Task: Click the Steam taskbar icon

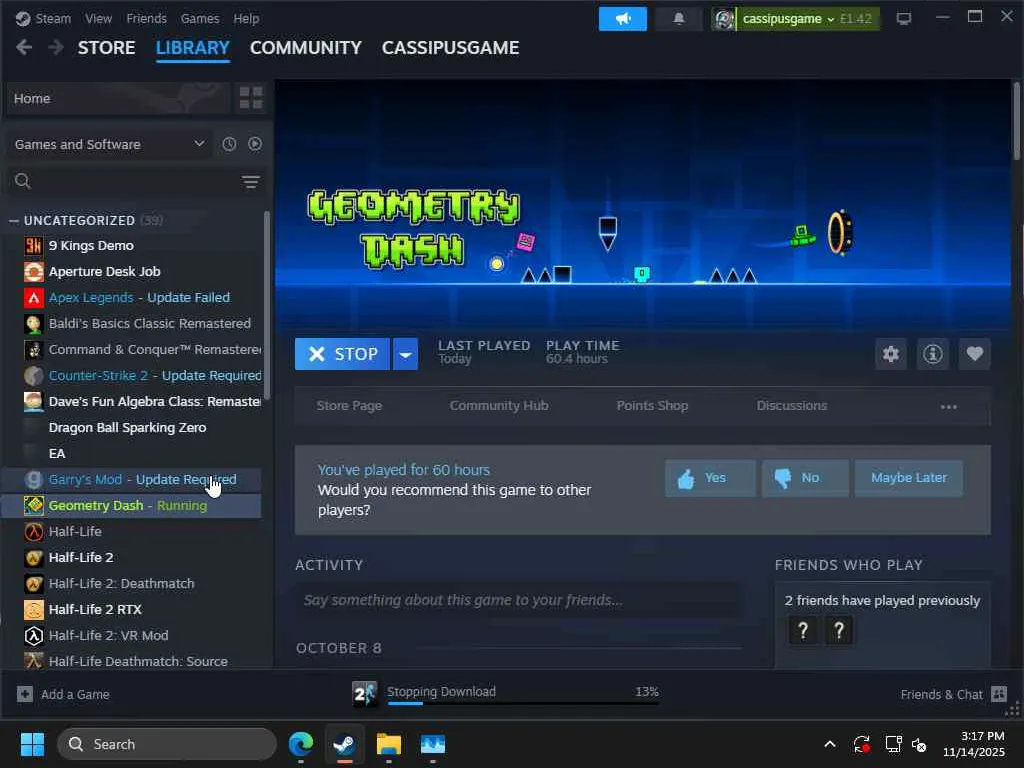Action: coord(344,744)
